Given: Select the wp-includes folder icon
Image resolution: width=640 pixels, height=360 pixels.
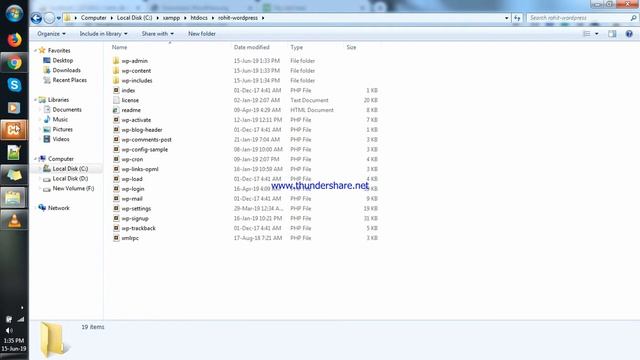Looking at the screenshot, I should pyautogui.click(x=116, y=80).
